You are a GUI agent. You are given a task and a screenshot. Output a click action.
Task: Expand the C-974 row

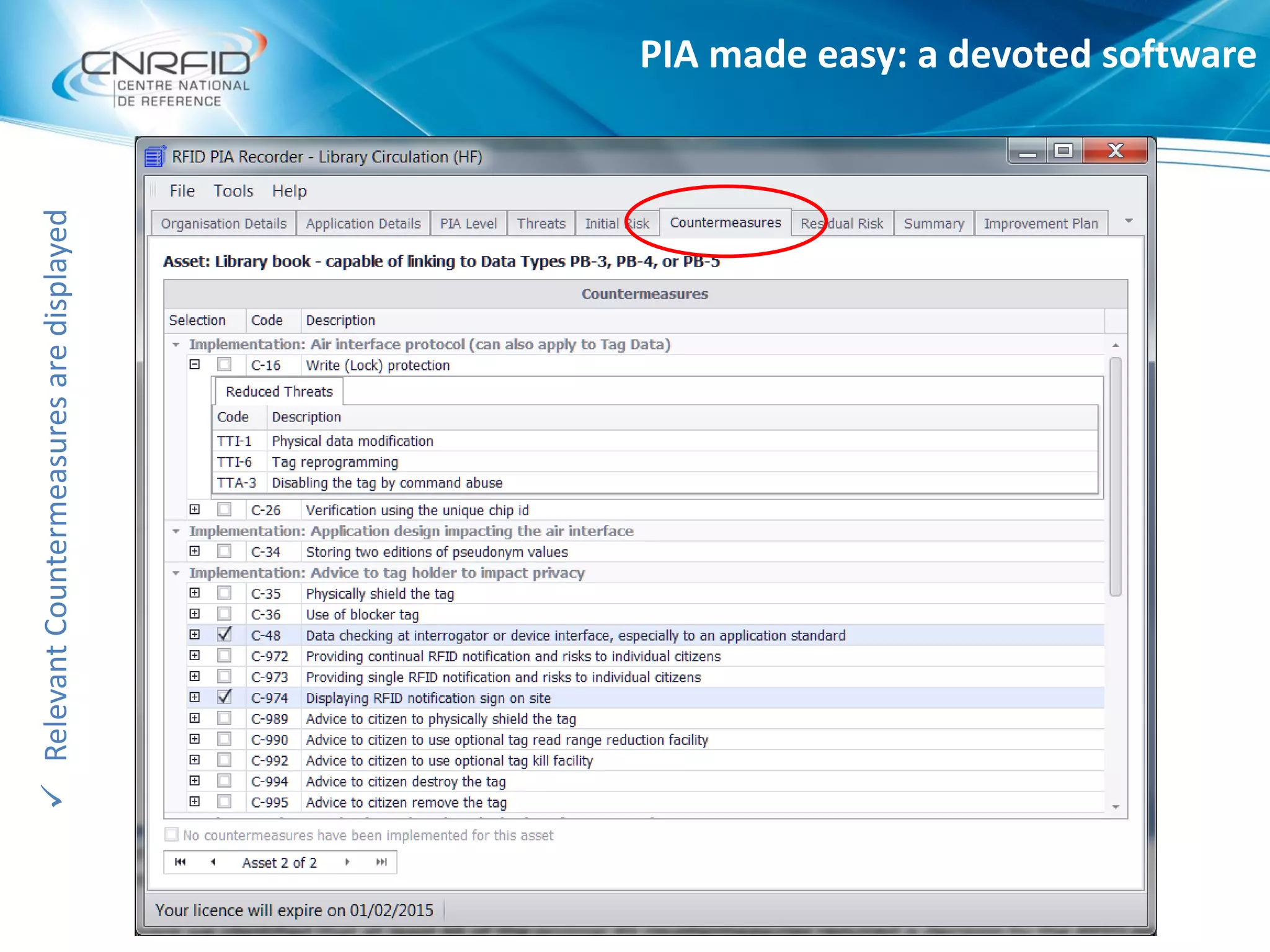195,697
